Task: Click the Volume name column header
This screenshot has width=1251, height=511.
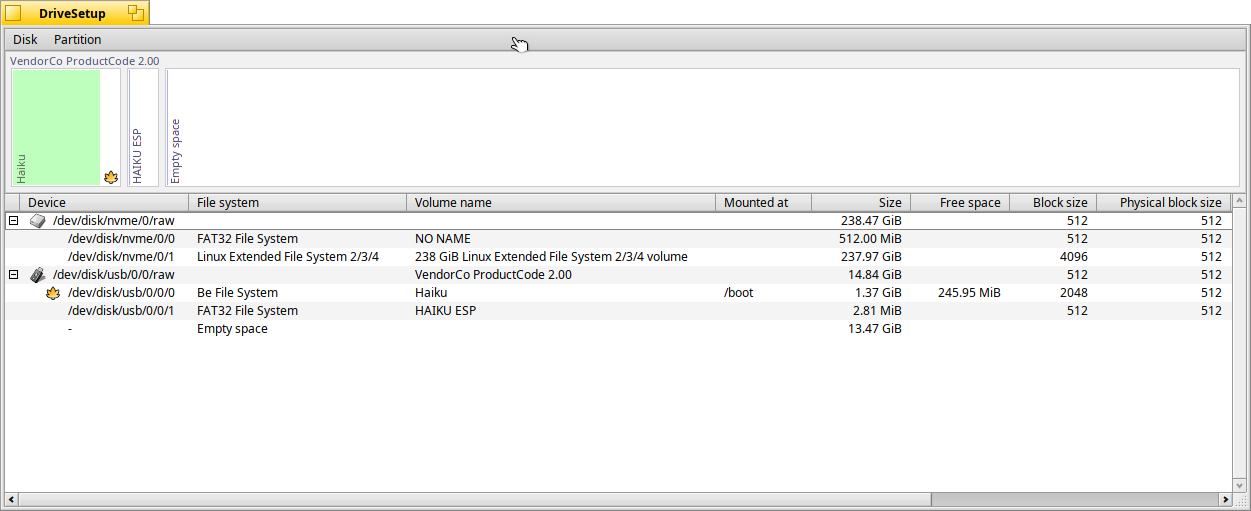Action: point(560,203)
